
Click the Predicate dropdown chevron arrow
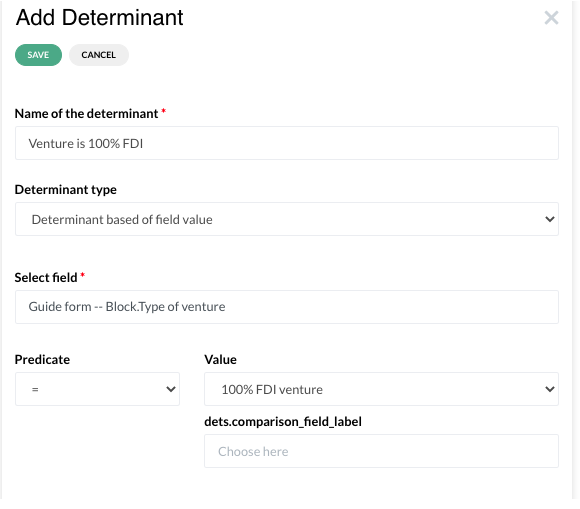[x=171, y=389]
